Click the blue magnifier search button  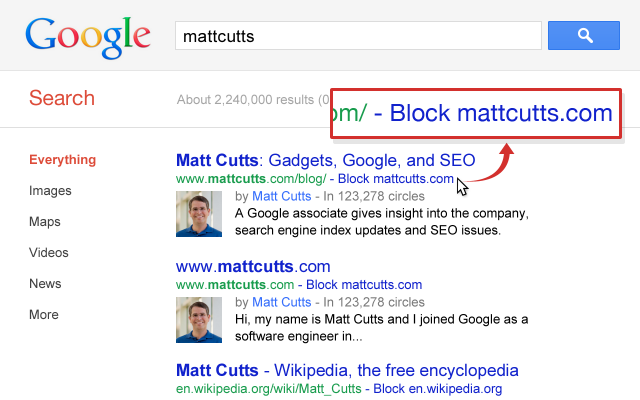click(x=584, y=36)
